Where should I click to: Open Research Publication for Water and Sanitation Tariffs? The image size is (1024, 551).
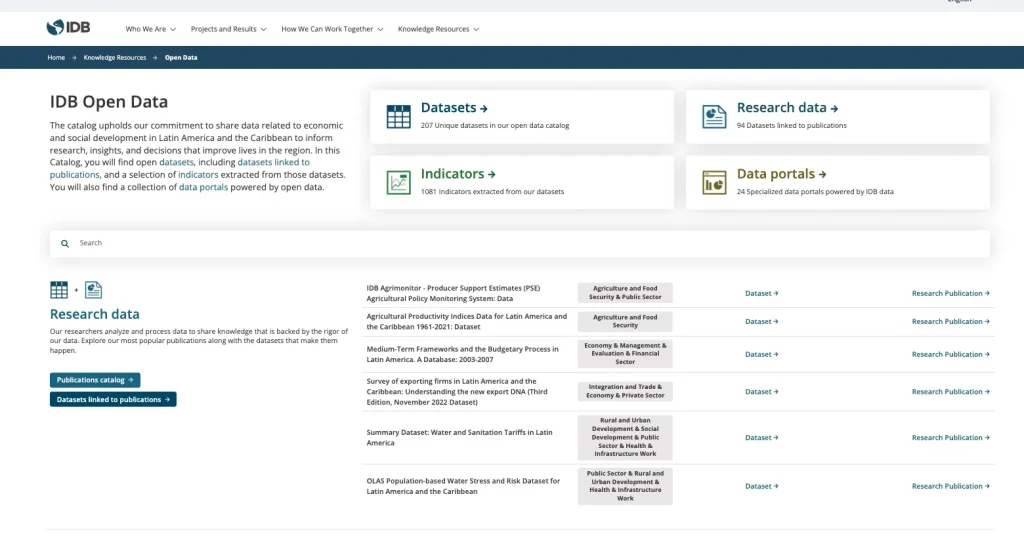click(950, 438)
